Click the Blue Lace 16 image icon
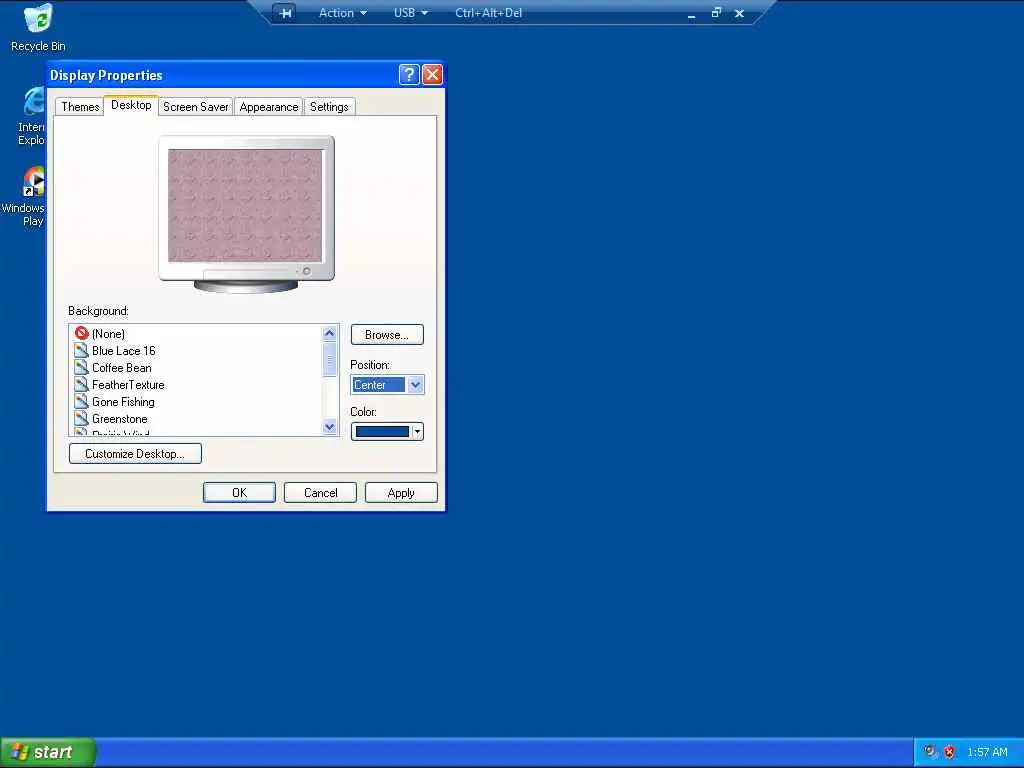This screenshot has width=1024, height=768. pos(81,350)
